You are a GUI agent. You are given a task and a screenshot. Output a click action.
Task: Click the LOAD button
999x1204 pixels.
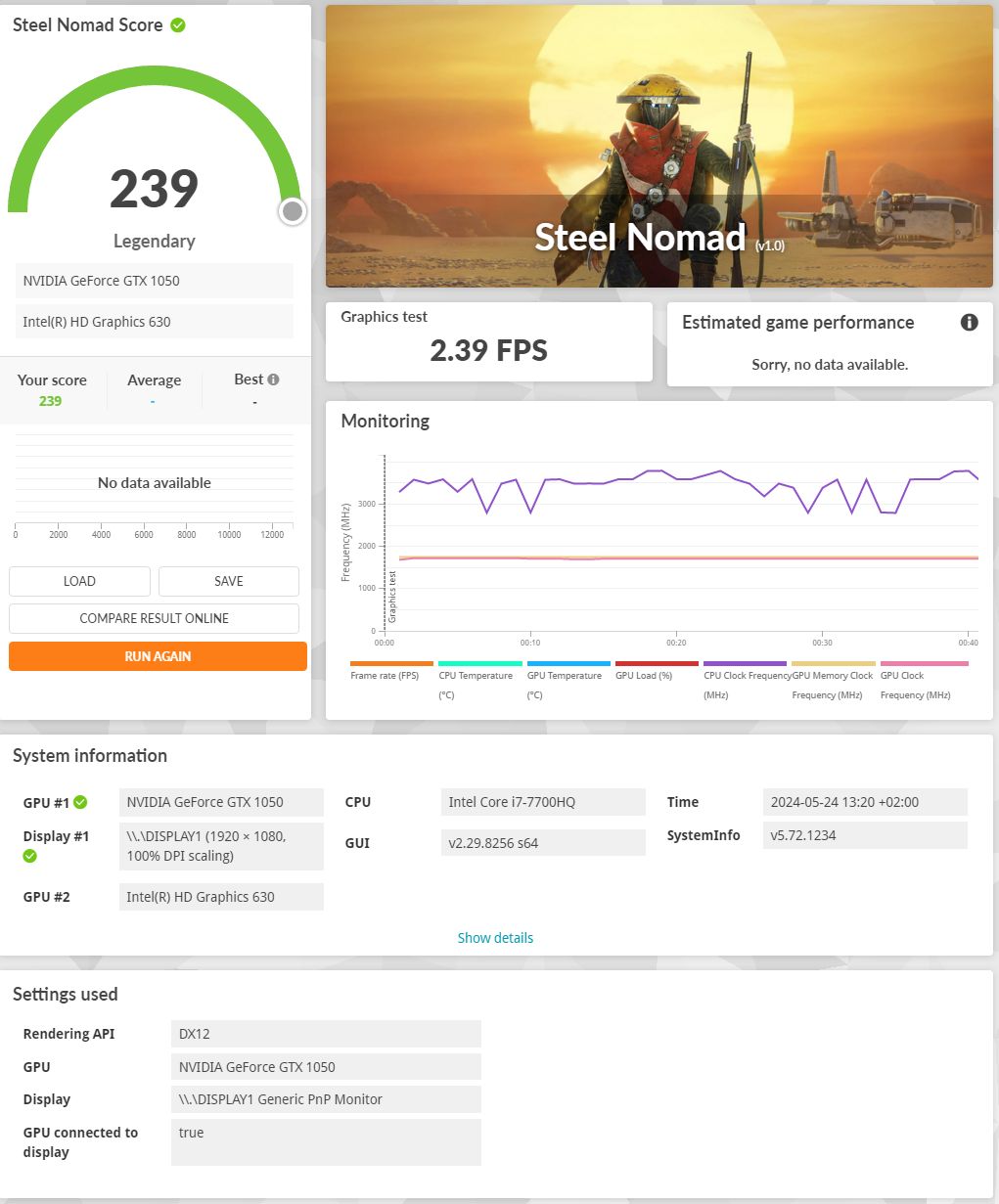tap(79, 581)
